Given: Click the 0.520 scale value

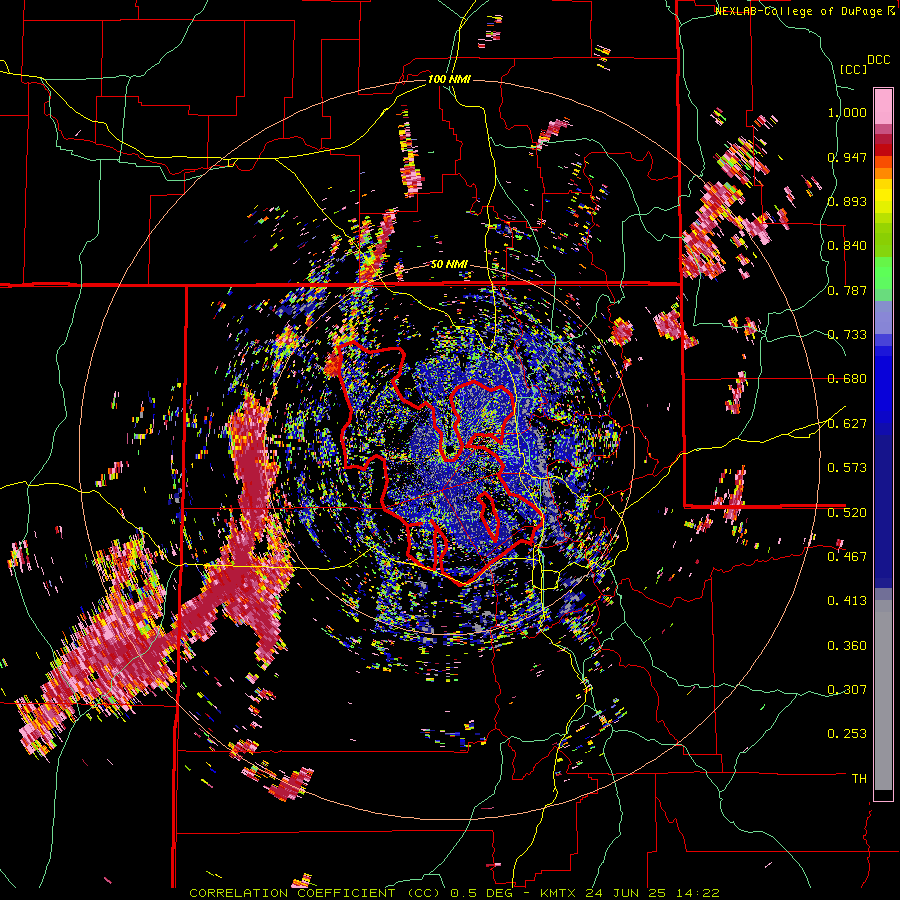Looking at the screenshot, I should coord(847,513).
